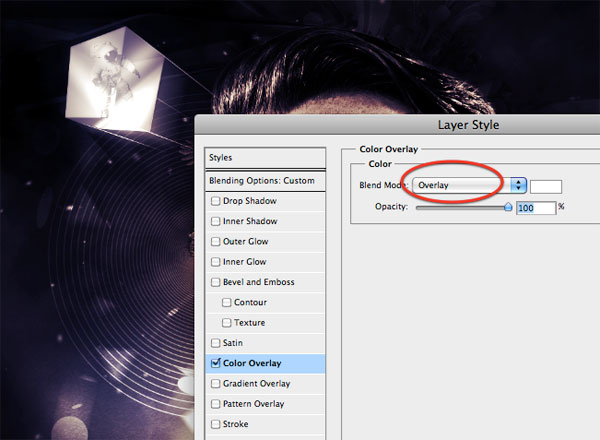The height and width of the screenshot is (440, 600).
Task: Open the Blend Mode Overlay dropdown
Action: (469, 185)
